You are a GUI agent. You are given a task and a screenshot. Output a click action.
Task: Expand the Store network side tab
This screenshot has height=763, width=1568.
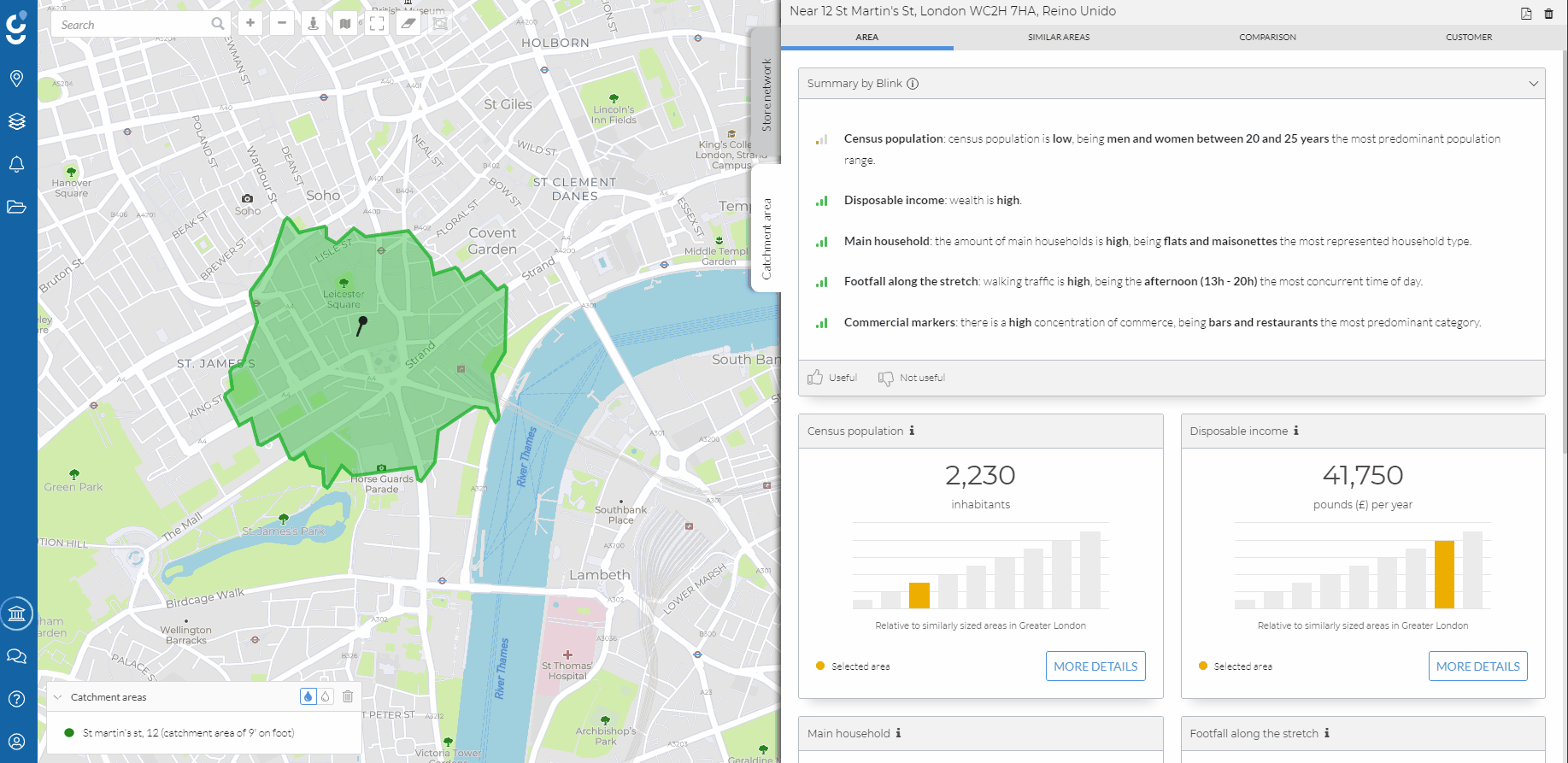point(766,94)
